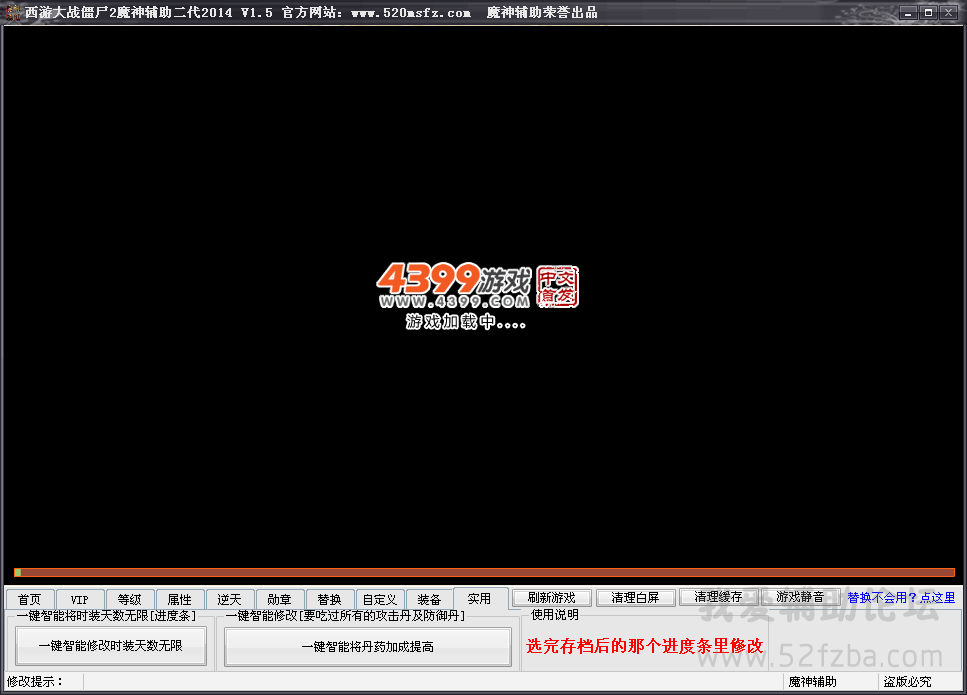Select the 等级 tab
This screenshot has height=695, width=967.
coord(130,599)
